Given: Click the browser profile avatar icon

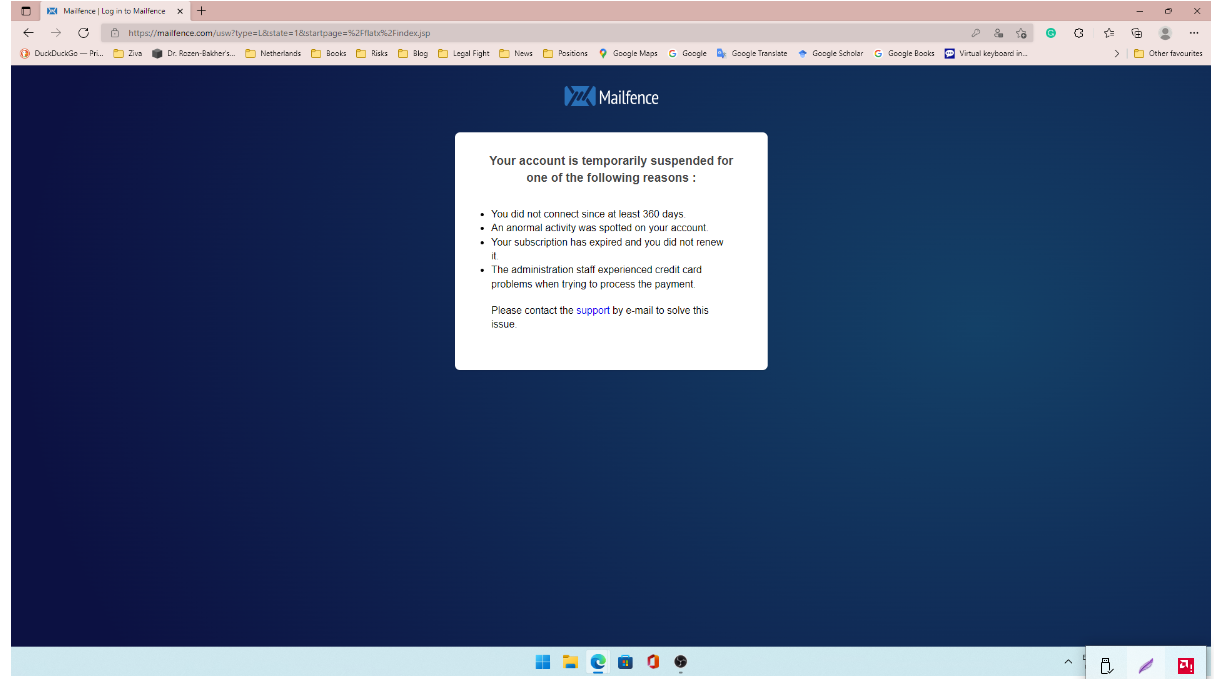Looking at the screenshot, I should point(1165,33).
